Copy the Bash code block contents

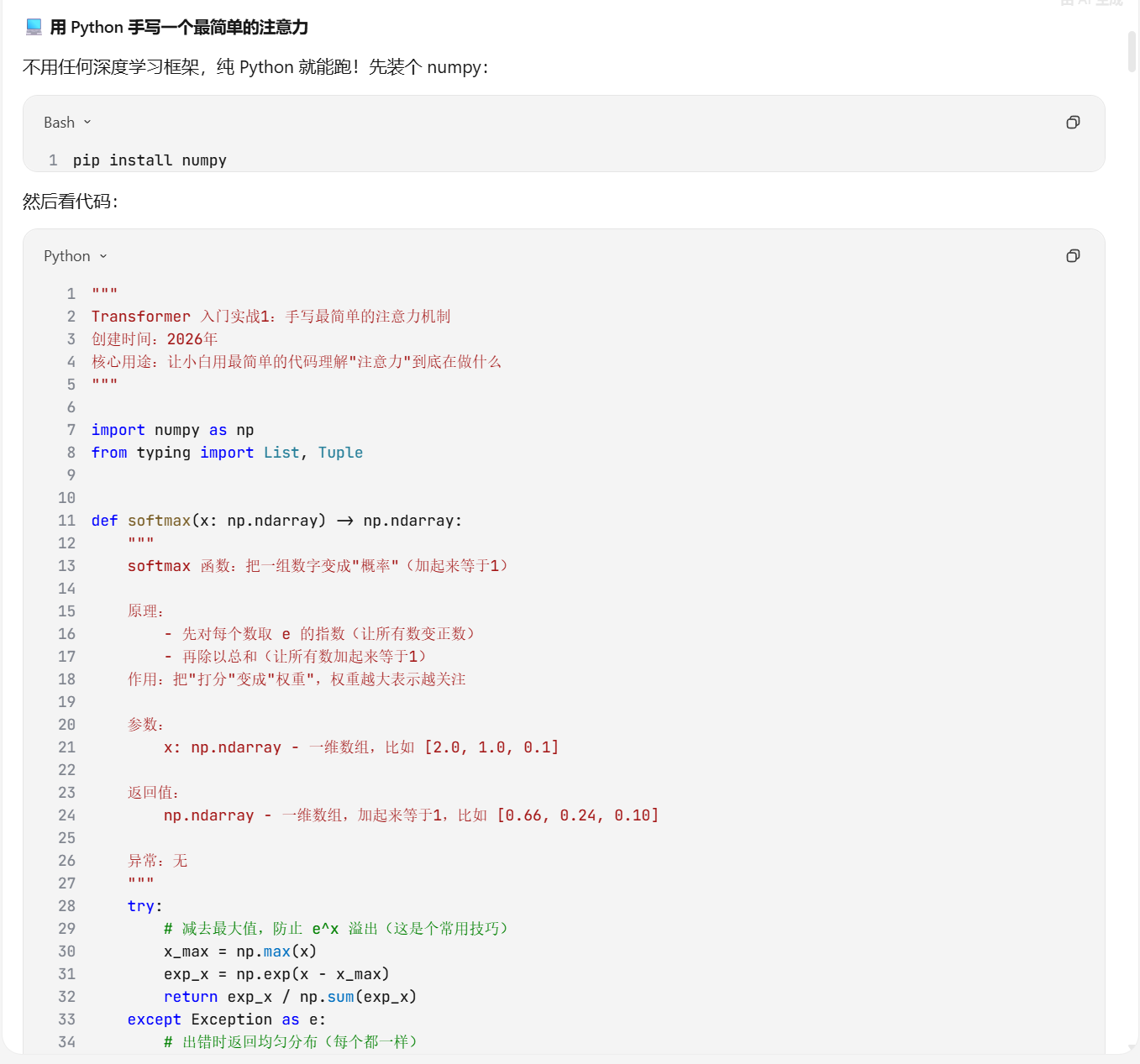point(1073,123)
